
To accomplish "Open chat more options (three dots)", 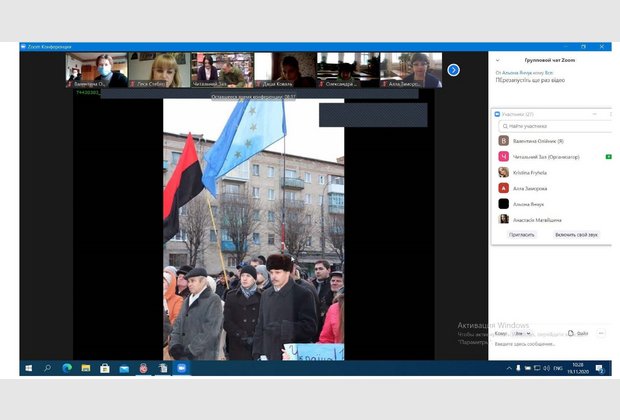I will [x=601, y=333].
